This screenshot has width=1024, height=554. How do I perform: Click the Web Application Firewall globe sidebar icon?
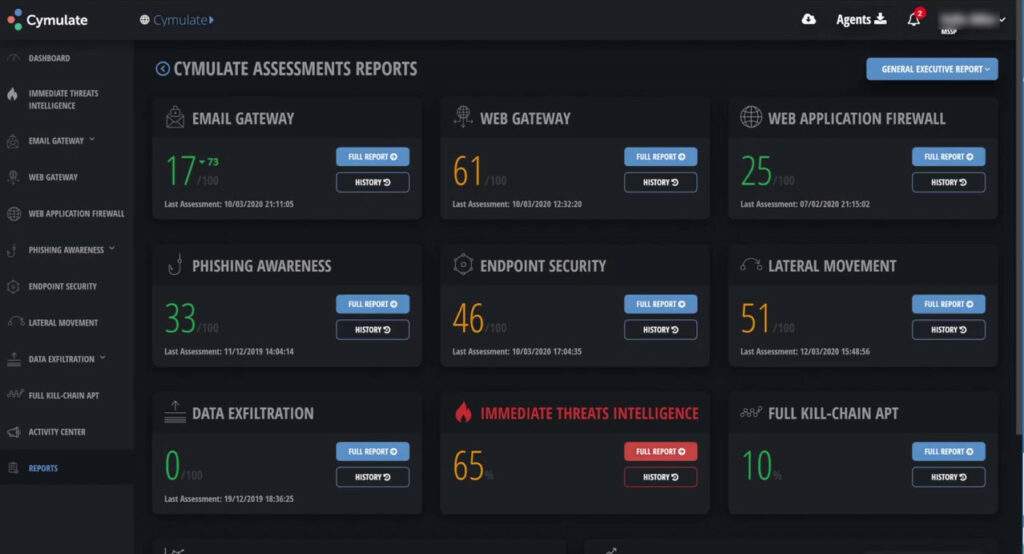(x=14, y=214)
